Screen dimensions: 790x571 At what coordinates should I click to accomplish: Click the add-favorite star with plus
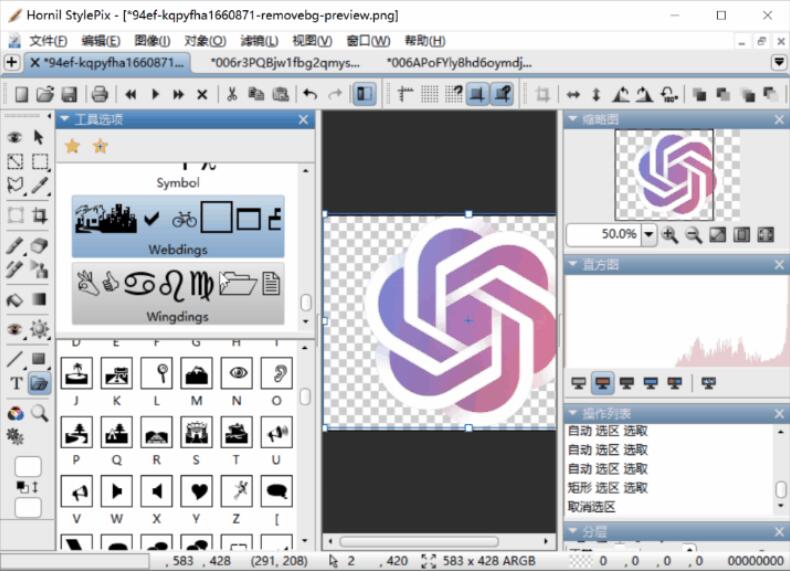pyautogui.click(x=100, y=147)
